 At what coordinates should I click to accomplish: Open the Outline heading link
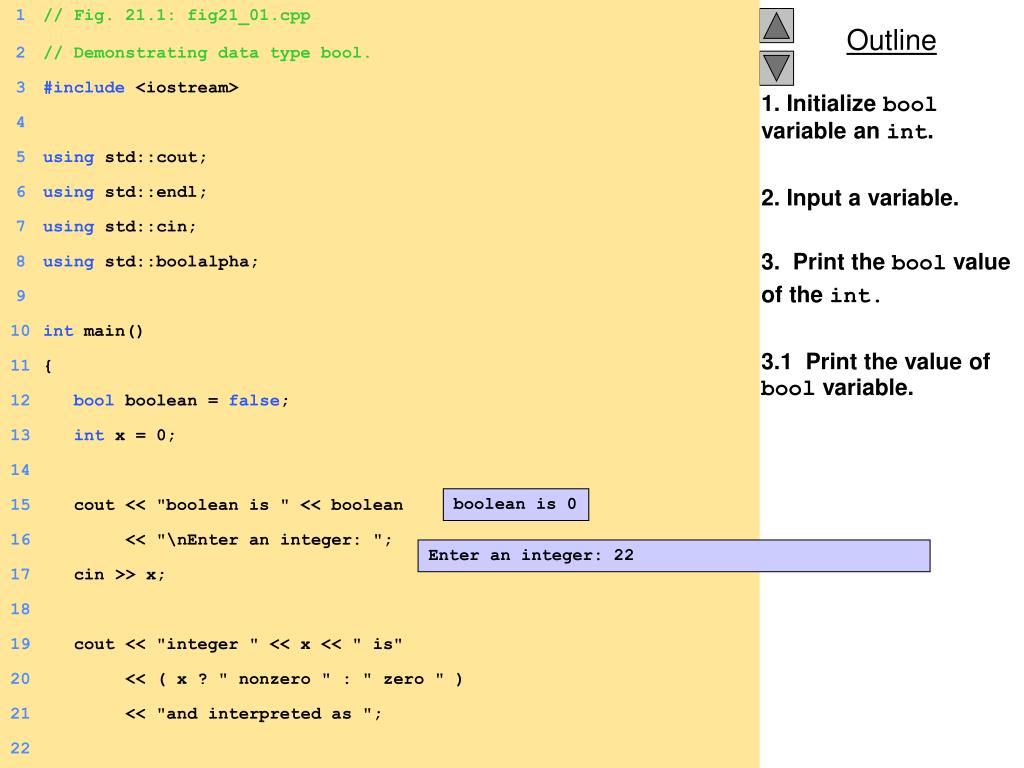(891, 40)
